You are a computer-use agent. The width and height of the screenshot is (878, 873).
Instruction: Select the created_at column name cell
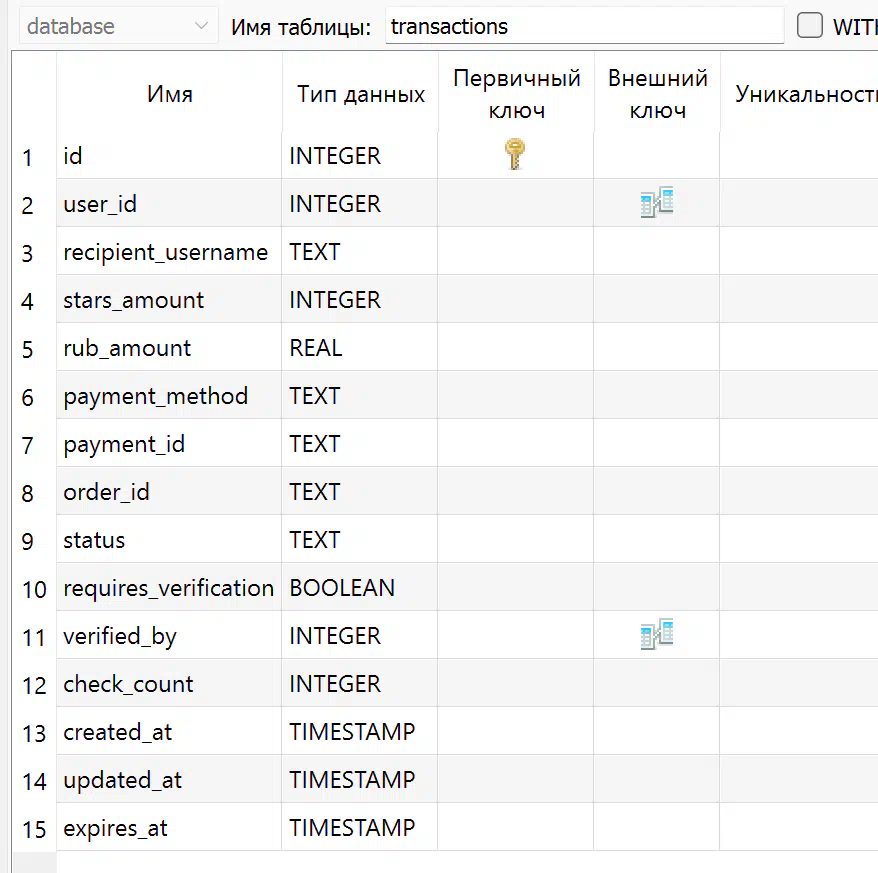click(x=169, y=732)
